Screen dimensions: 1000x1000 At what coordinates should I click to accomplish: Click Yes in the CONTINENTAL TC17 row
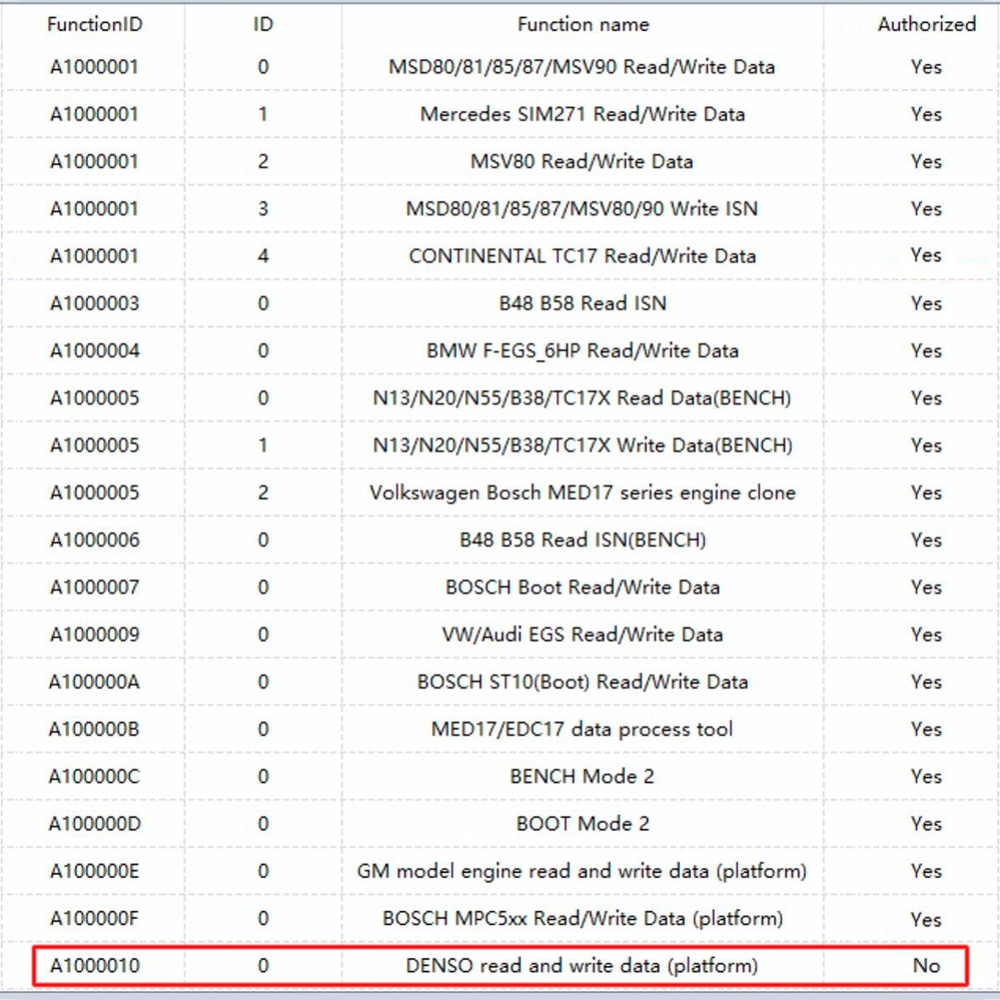point(926,255)
